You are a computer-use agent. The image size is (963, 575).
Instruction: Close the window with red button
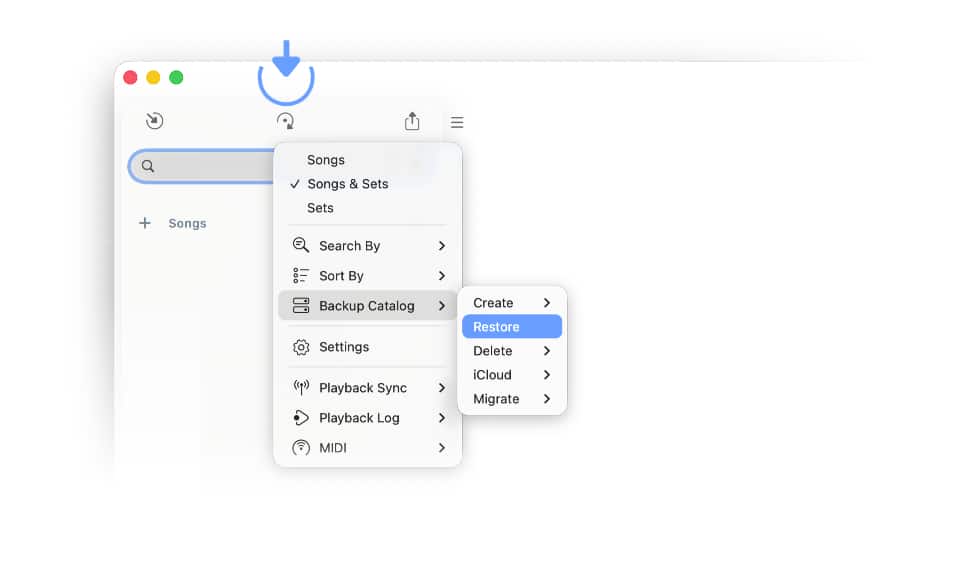[x=130, y=77]
